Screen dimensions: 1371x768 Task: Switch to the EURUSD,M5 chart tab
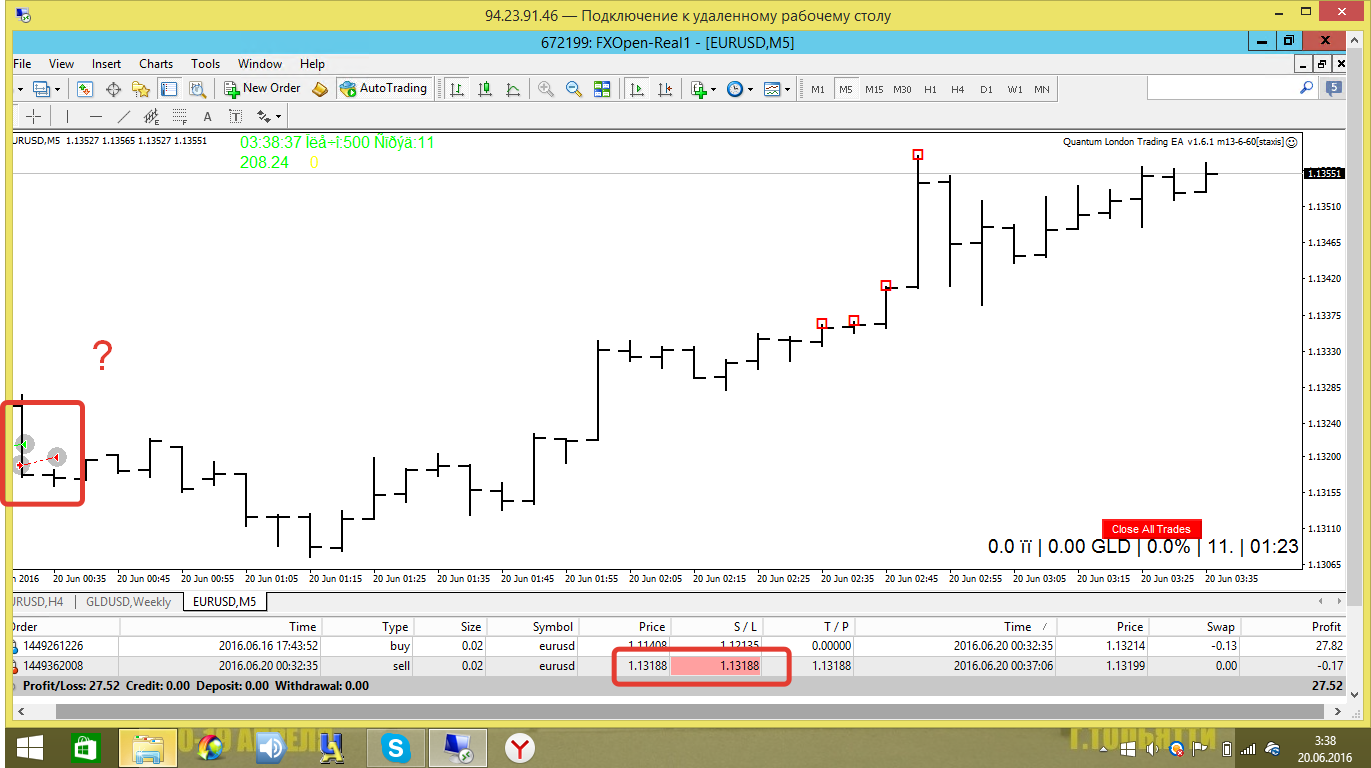point(224,602)
